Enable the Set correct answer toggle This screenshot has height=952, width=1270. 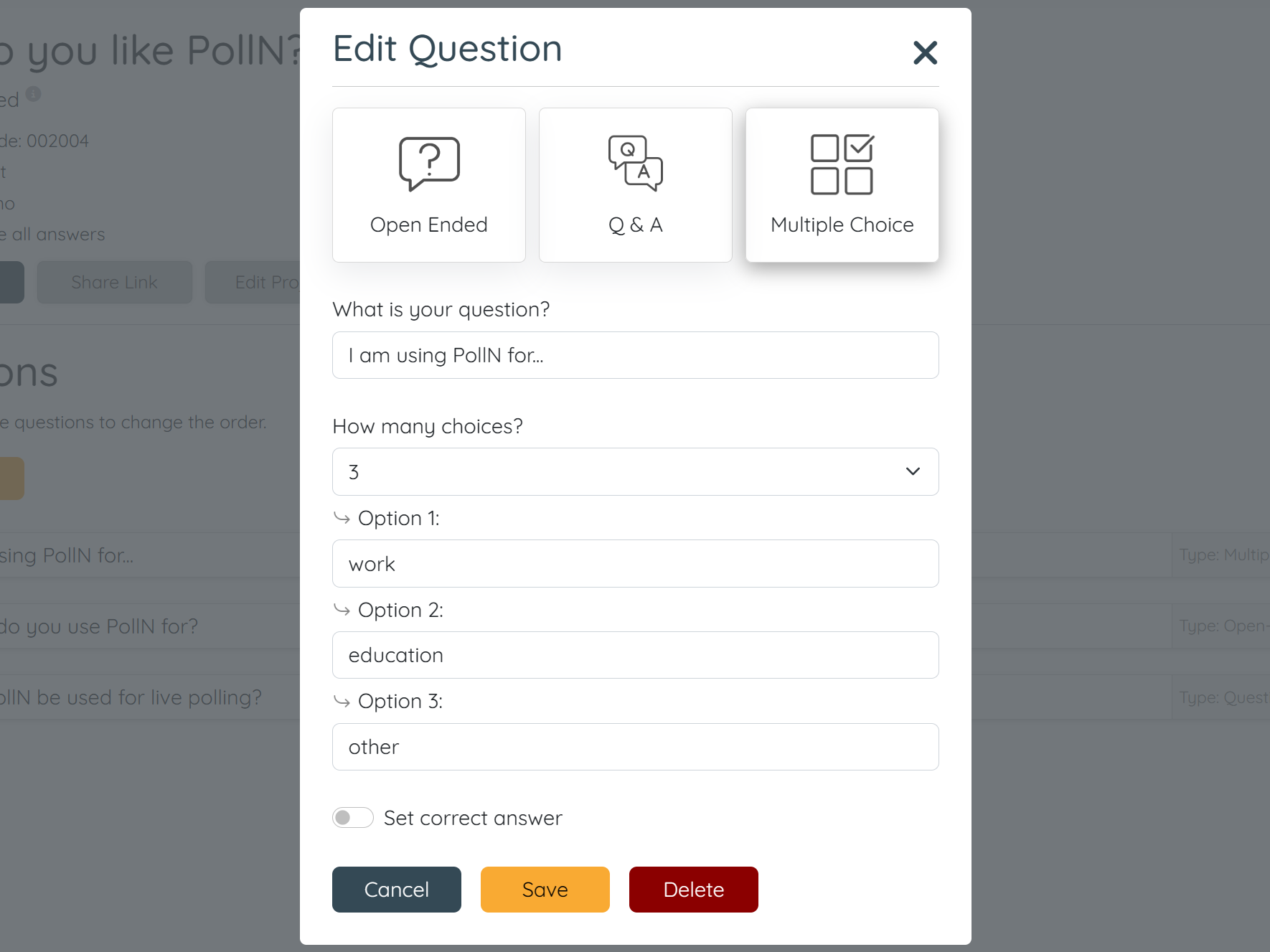pyautogui.click(x=352, y=818)
